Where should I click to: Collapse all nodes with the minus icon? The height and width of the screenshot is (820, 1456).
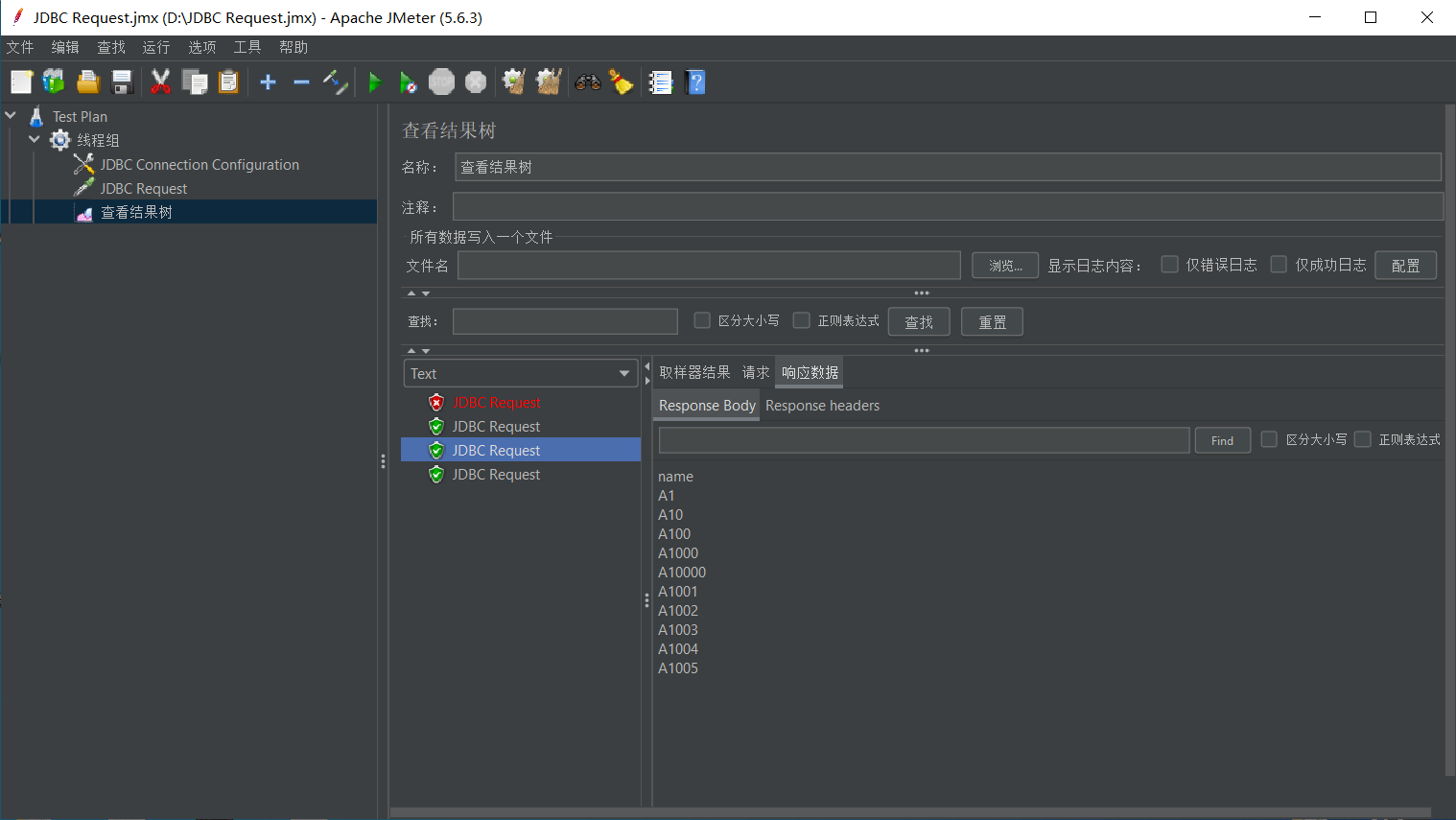(x=301, y=82)
